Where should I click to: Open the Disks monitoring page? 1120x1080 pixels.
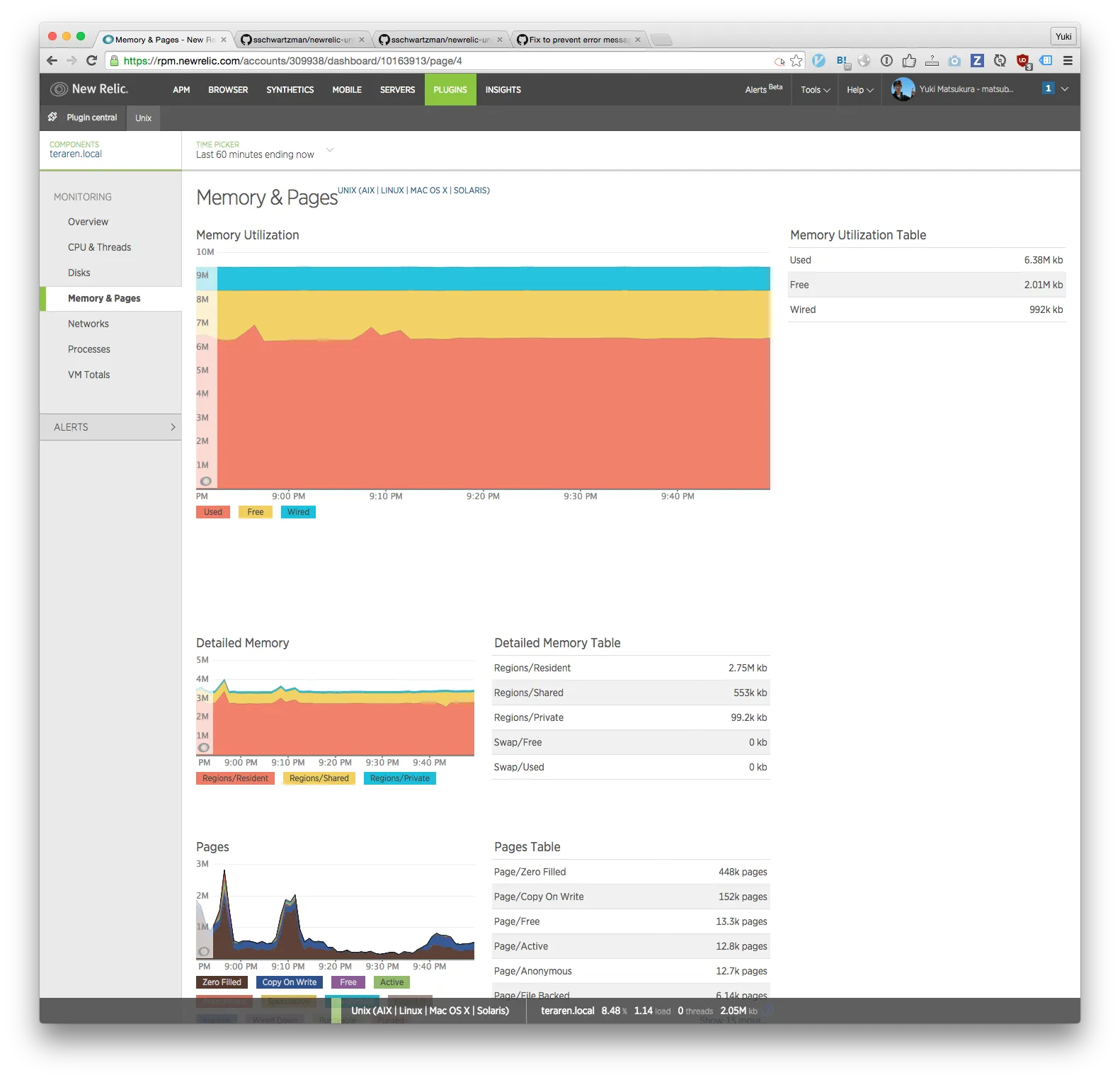[x=79, y=273]
